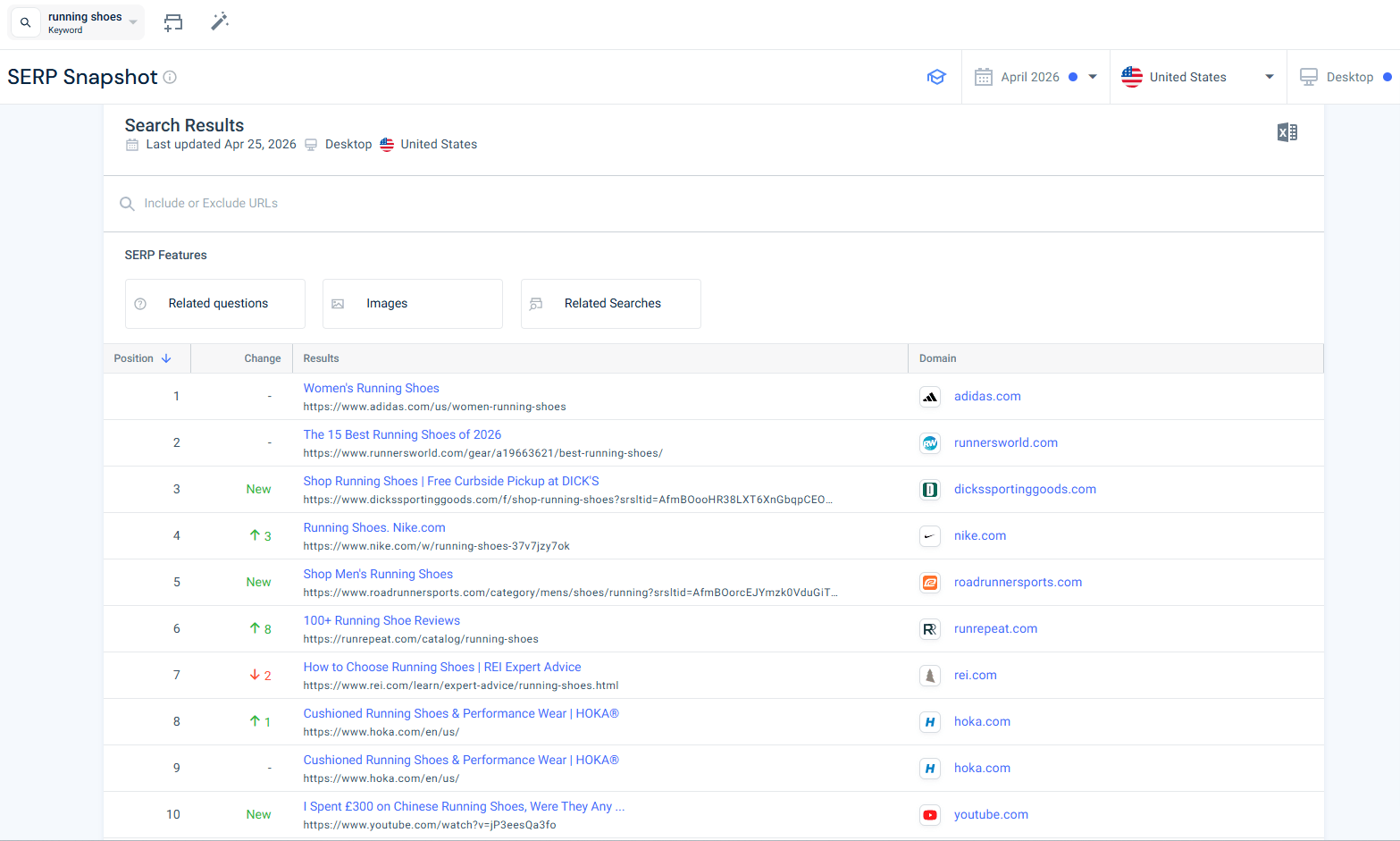Click the nike.com domain link
Viewport: 1400px width, 841px height.
[x=980, y=535]
